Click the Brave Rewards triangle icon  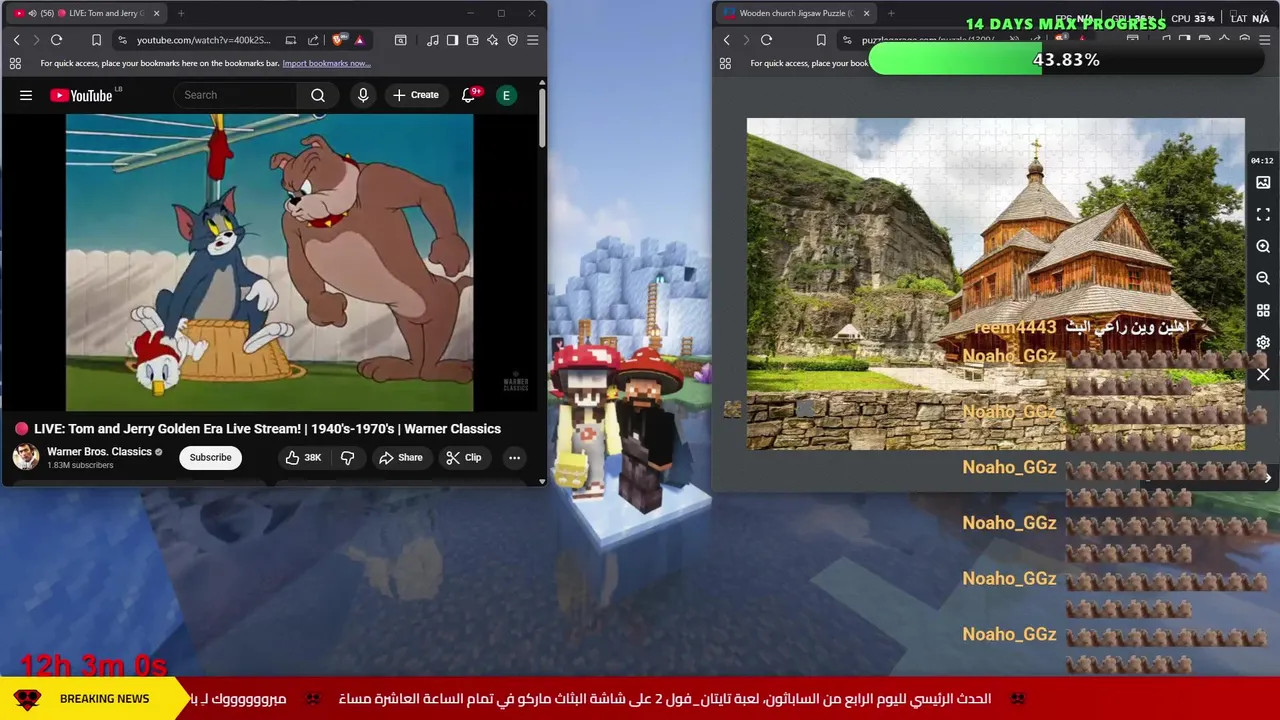point(359,40)
